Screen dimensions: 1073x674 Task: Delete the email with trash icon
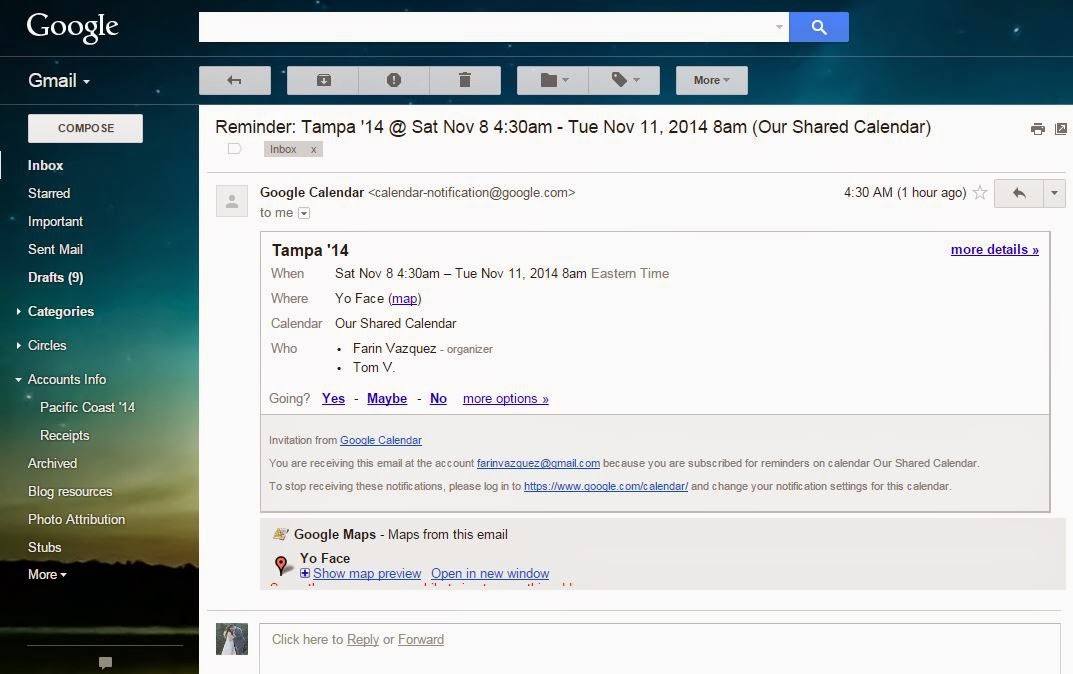click(x=465, y=80)
